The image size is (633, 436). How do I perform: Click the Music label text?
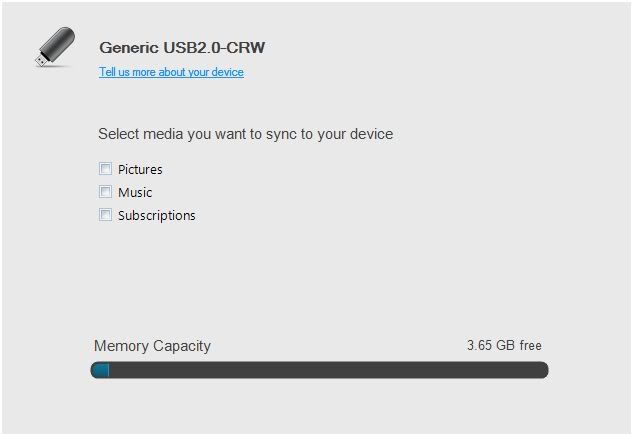(x=135, y=192)
